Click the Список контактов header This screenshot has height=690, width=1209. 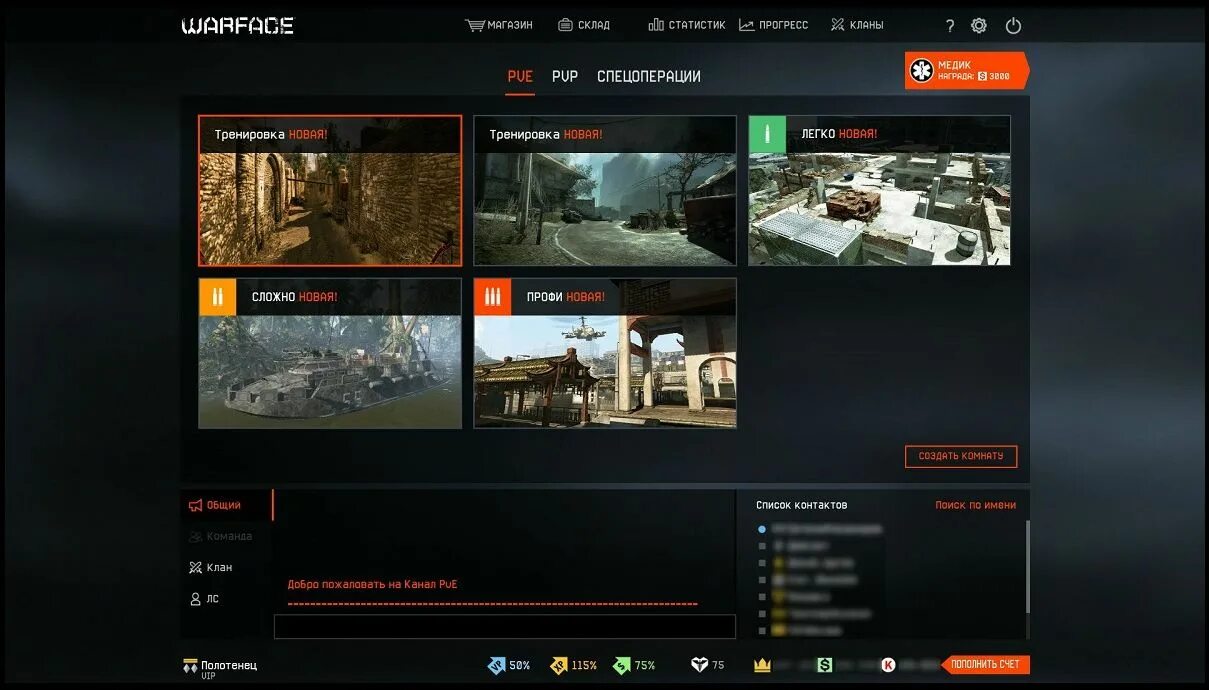tap(801, 505)
